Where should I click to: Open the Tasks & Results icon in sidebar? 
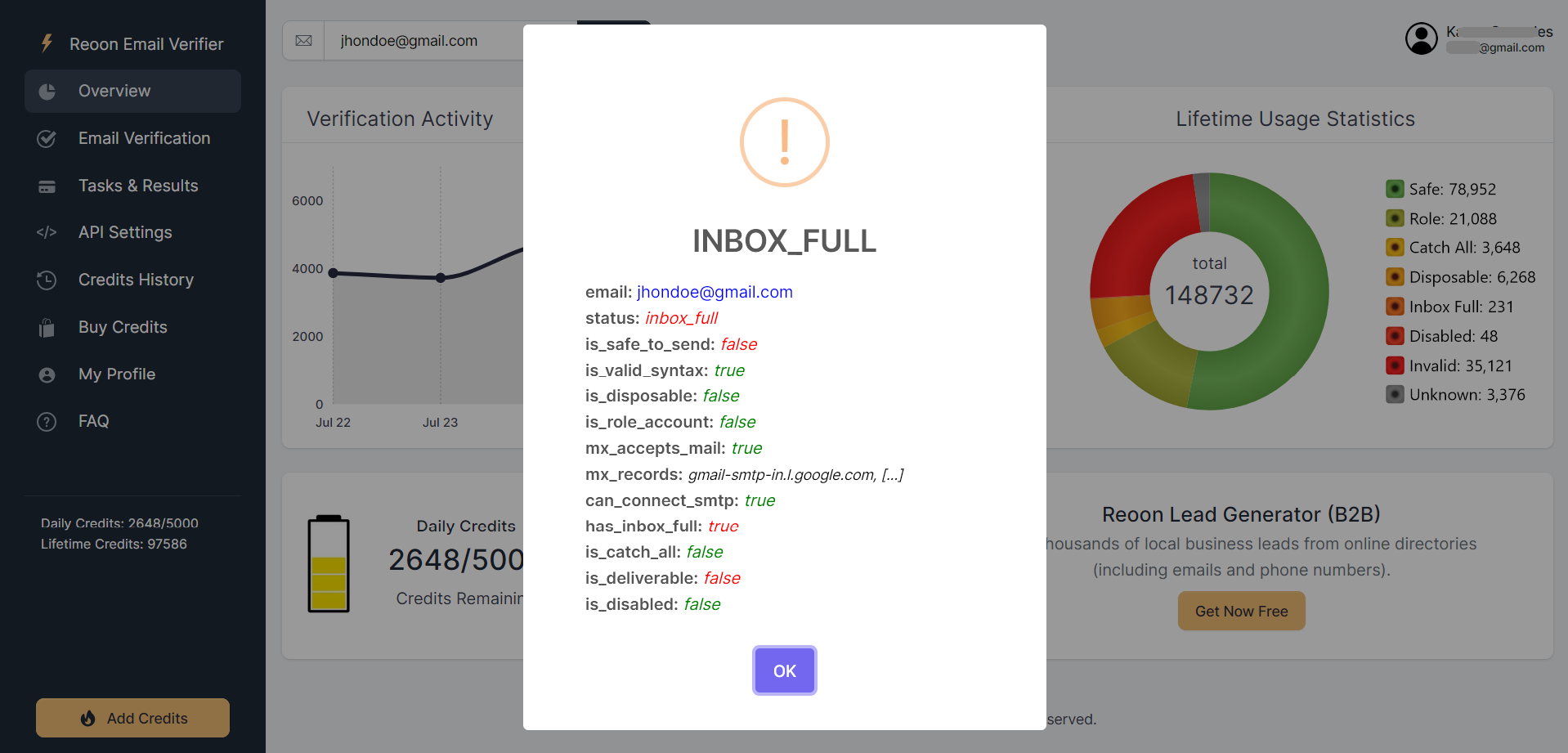point(47,186)
